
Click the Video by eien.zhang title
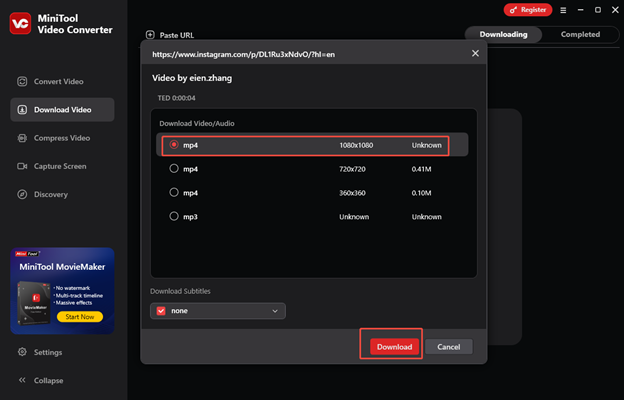(192, 78)
